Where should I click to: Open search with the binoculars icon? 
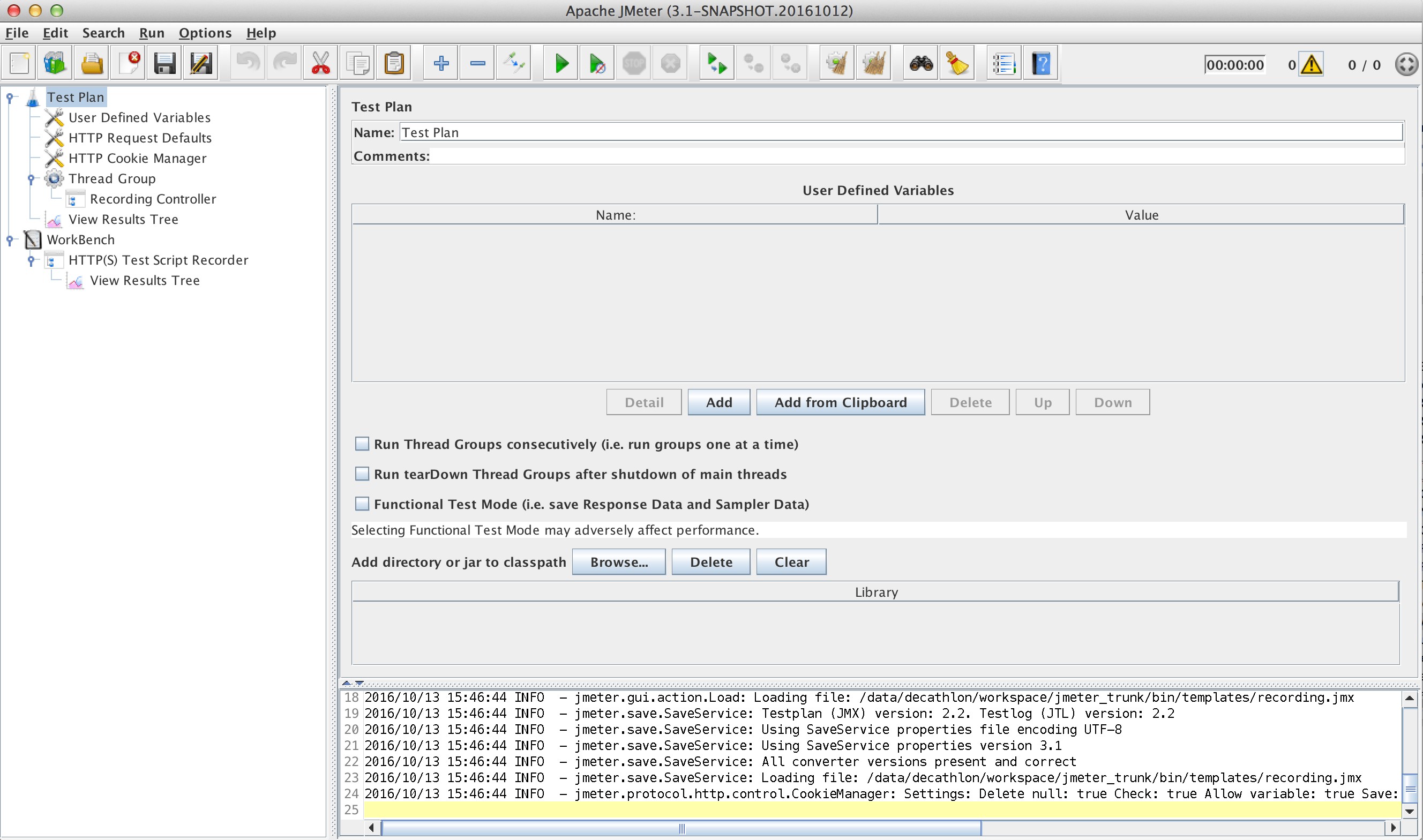click(x=920, y=63)
